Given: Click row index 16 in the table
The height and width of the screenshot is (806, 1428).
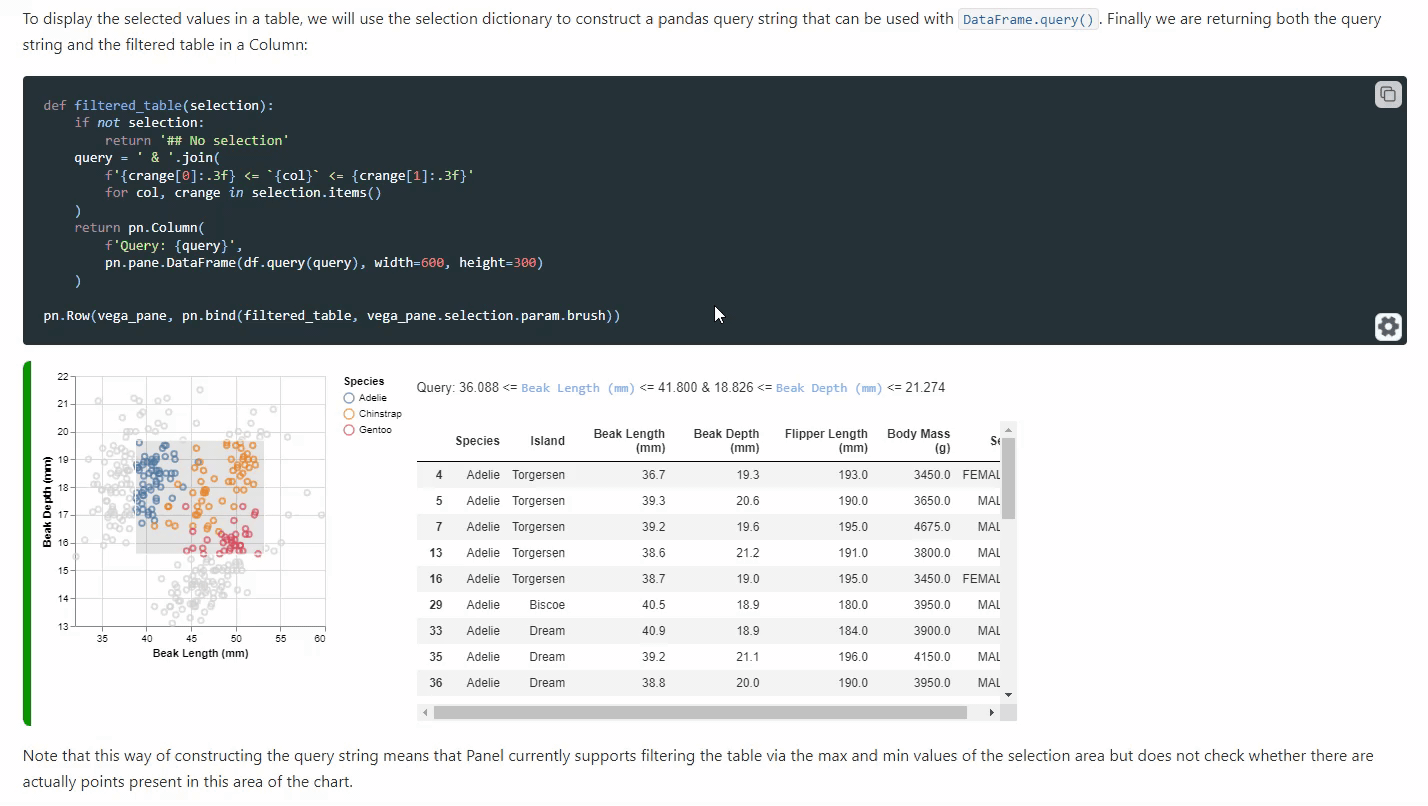Looking at the screenshot, I should 436,579.
